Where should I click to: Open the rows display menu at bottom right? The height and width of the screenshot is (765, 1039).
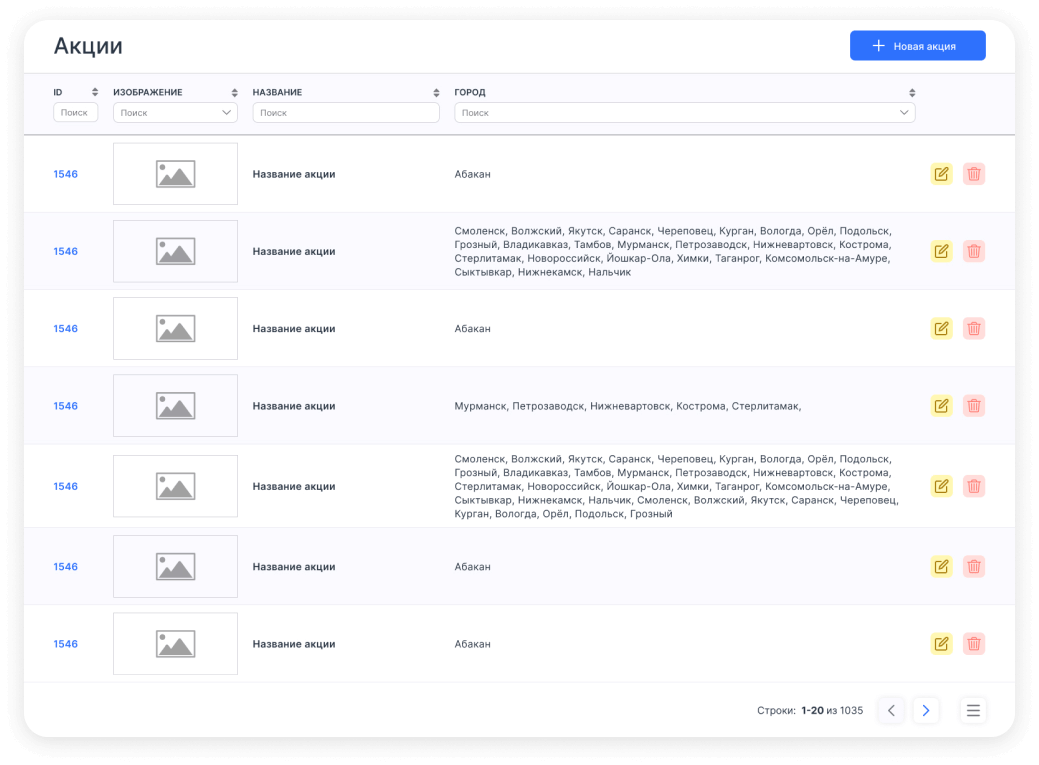click(973, 711)
